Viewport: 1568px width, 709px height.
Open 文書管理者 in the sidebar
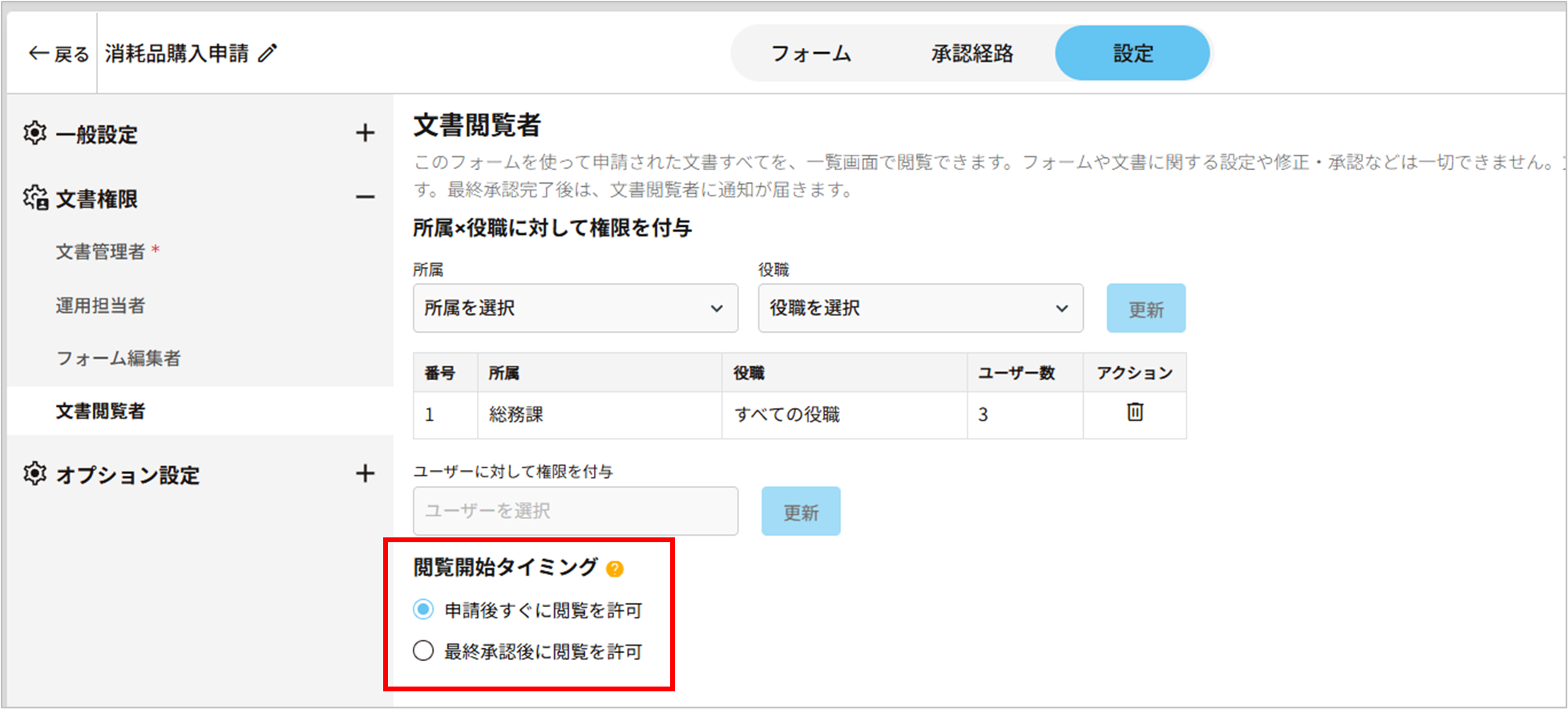[100, 252]
